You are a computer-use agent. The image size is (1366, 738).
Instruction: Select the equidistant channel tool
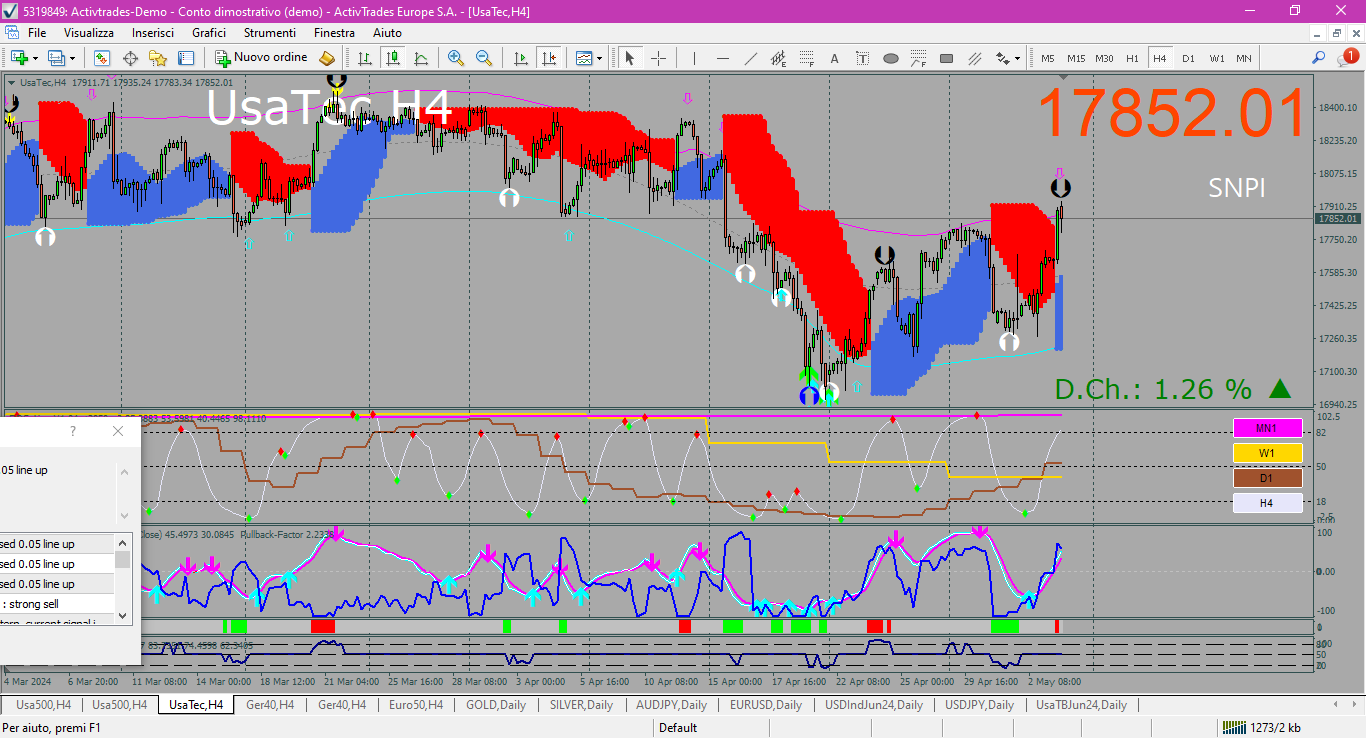[779, 58]
